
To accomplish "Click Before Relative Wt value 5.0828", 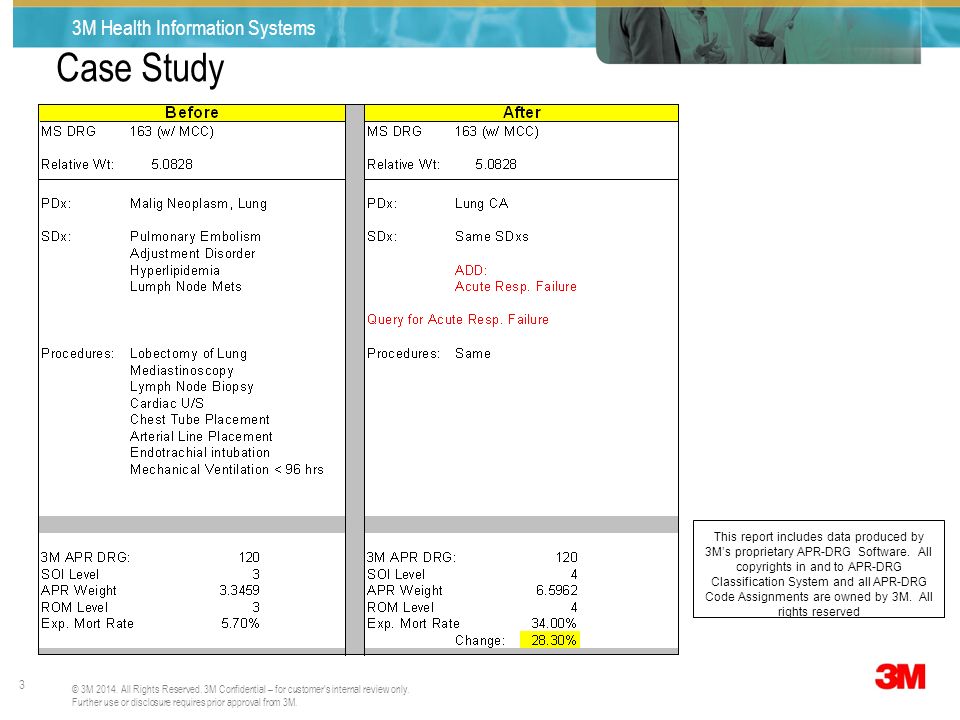I will 172,165.
